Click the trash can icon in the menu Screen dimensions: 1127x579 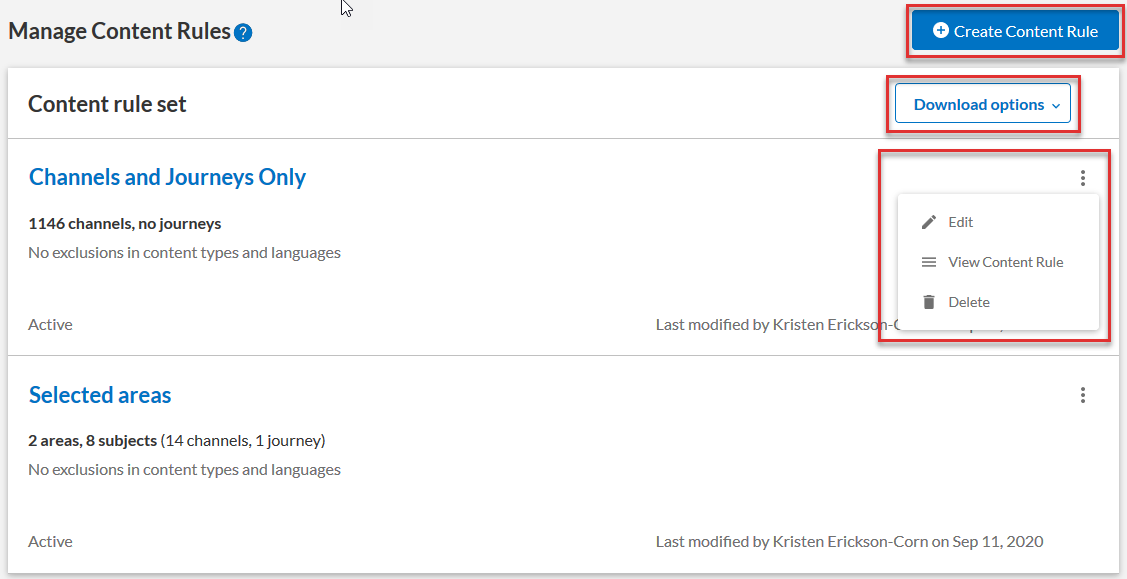click(x=929, y=302)
